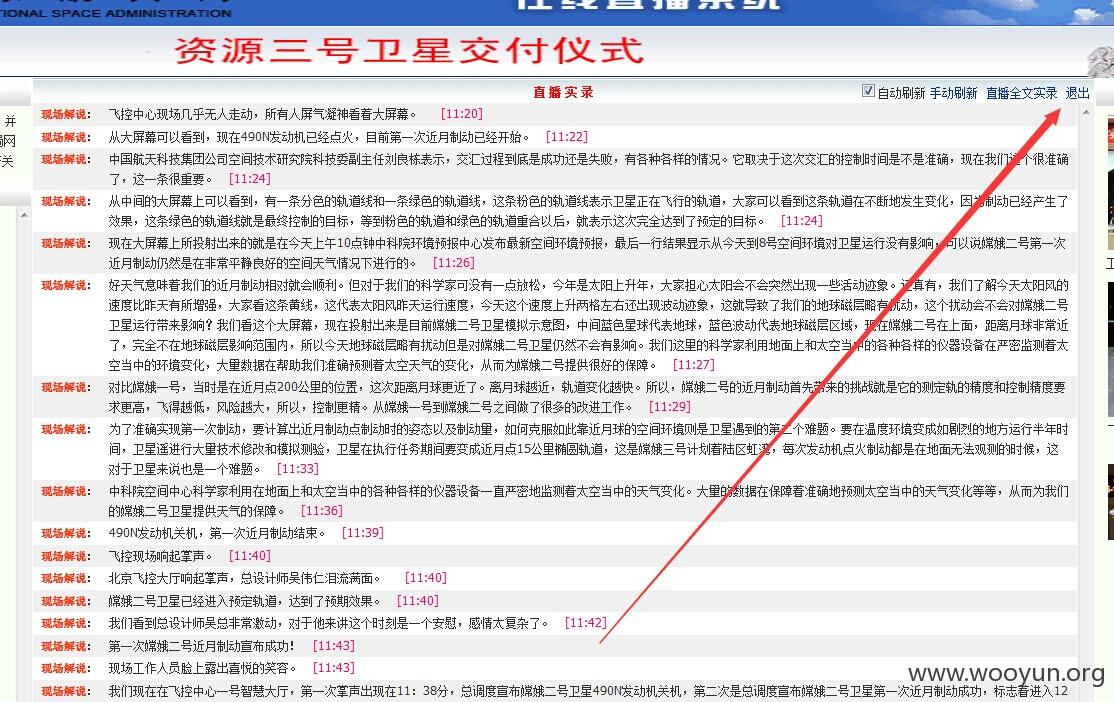Select the [11:36] timestamp
1114x702 pixels.
[322, 511]
